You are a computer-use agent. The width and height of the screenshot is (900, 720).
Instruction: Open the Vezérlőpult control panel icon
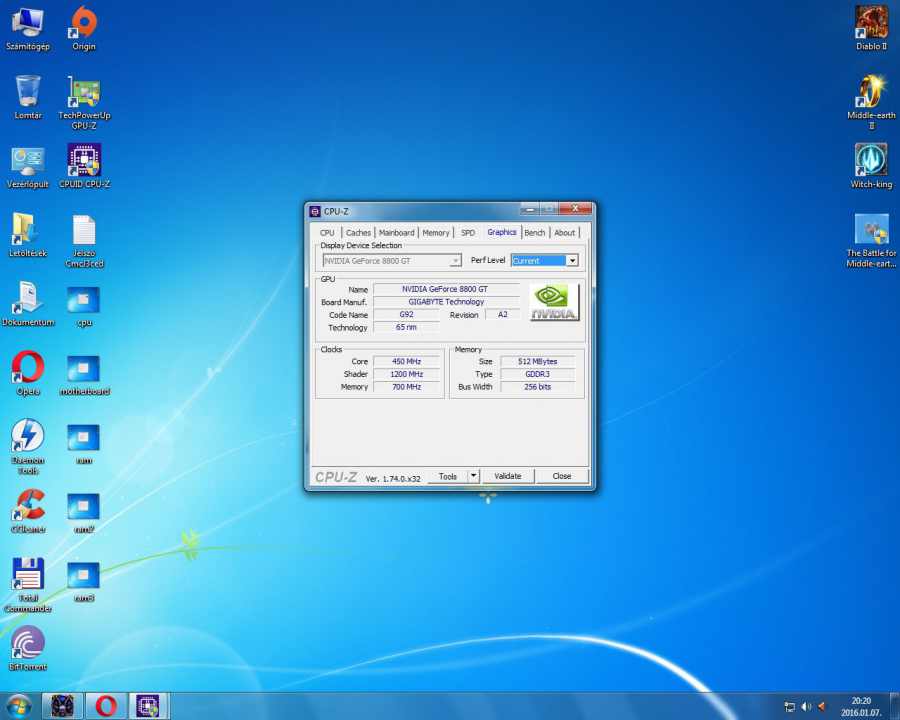pyautogui.click(x=28, y=167)
